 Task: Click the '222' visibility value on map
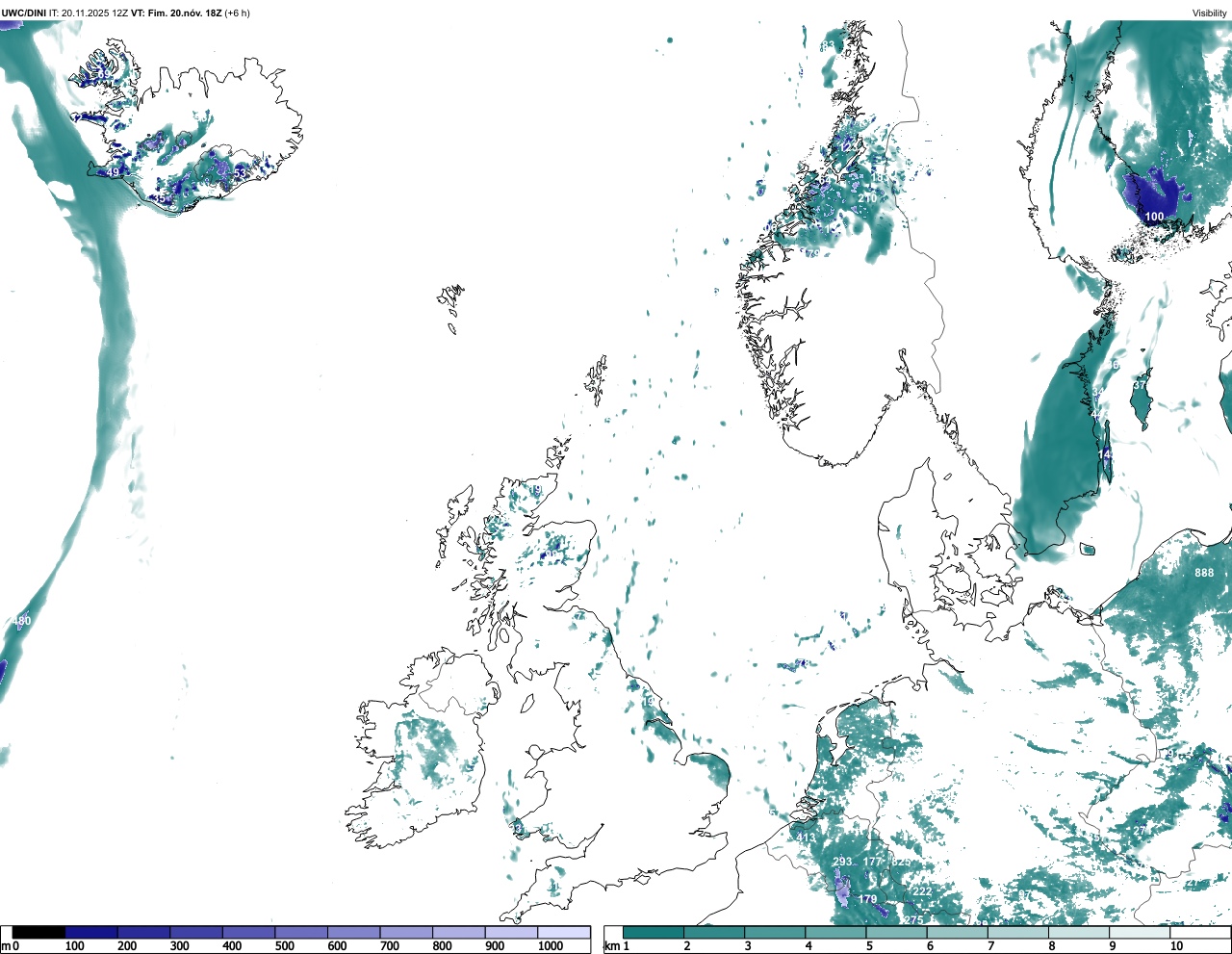[922, 891]
